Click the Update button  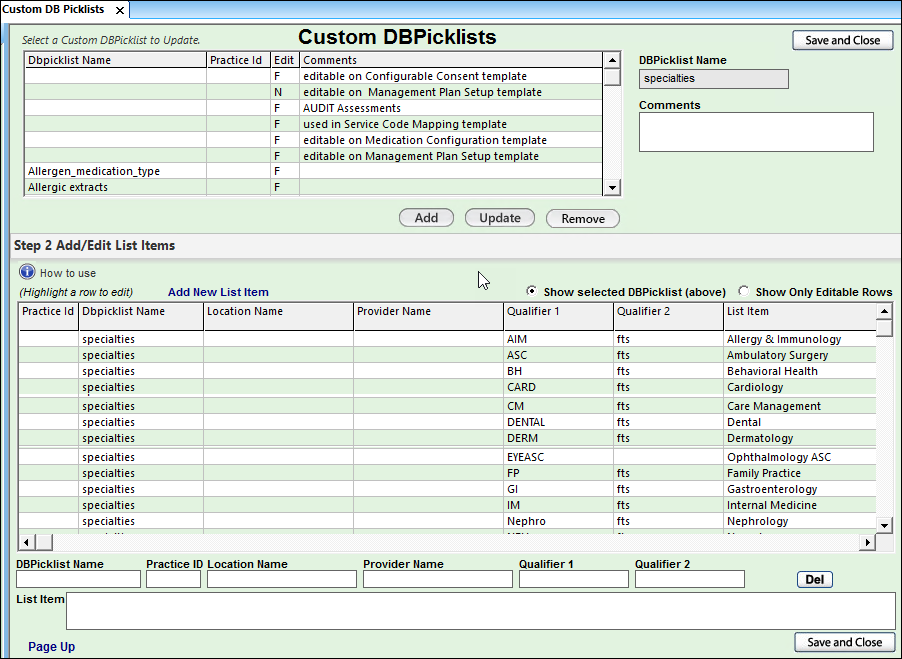pos(500,218)
